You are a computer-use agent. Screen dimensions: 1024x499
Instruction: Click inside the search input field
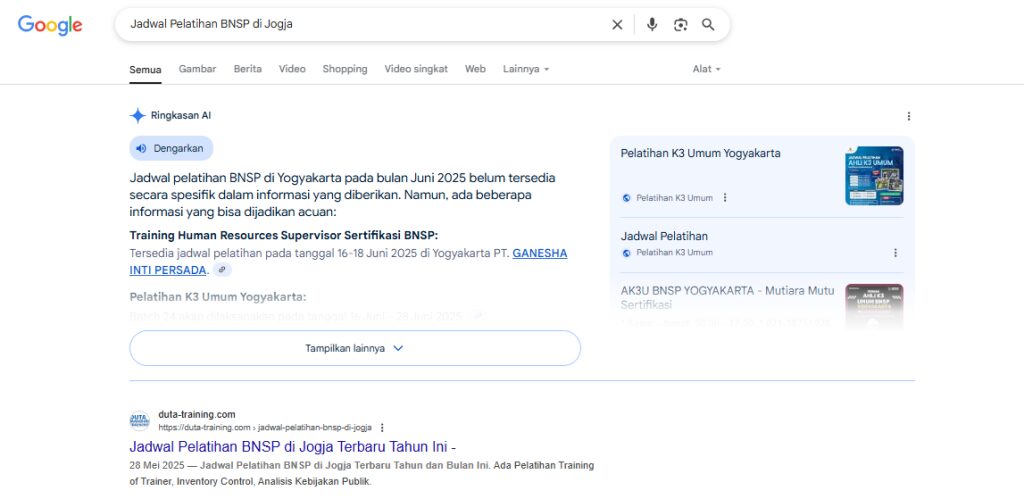(x=366, y=25)
